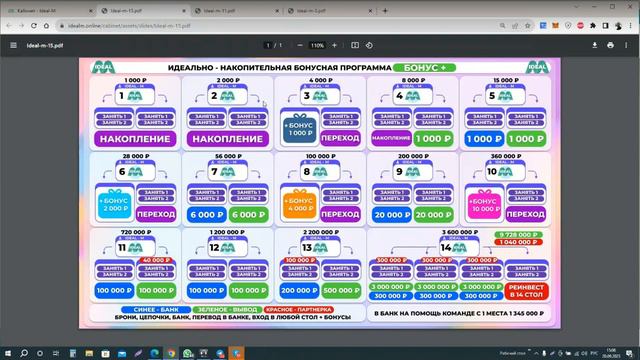Close the Ideal-m-3.pdf tab
This screenshot has height=360, width=640.
click(371, 11)
